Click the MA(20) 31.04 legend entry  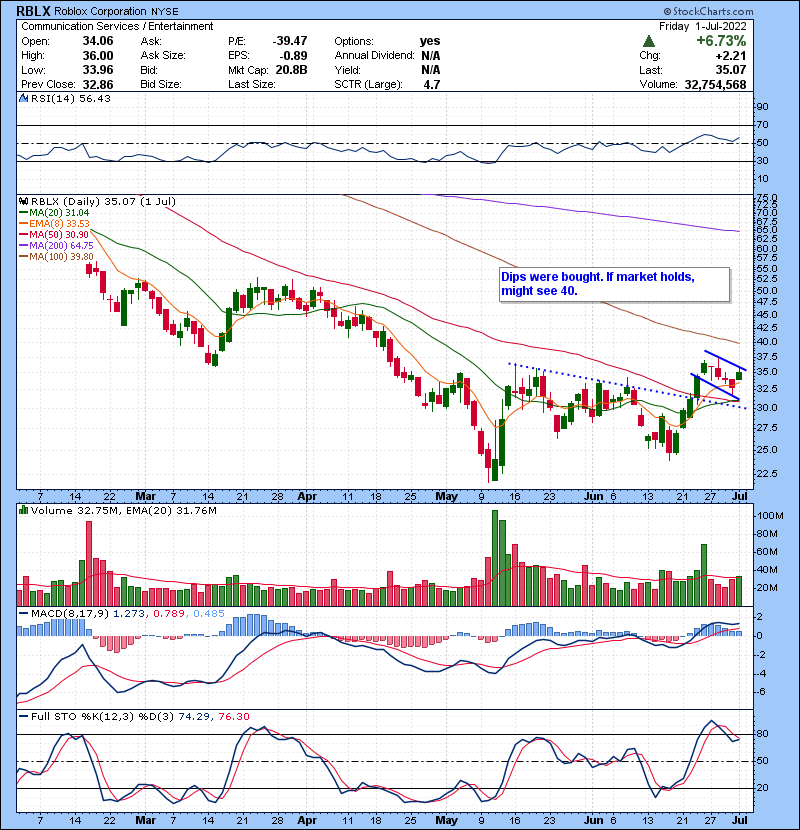coord(54,212)
